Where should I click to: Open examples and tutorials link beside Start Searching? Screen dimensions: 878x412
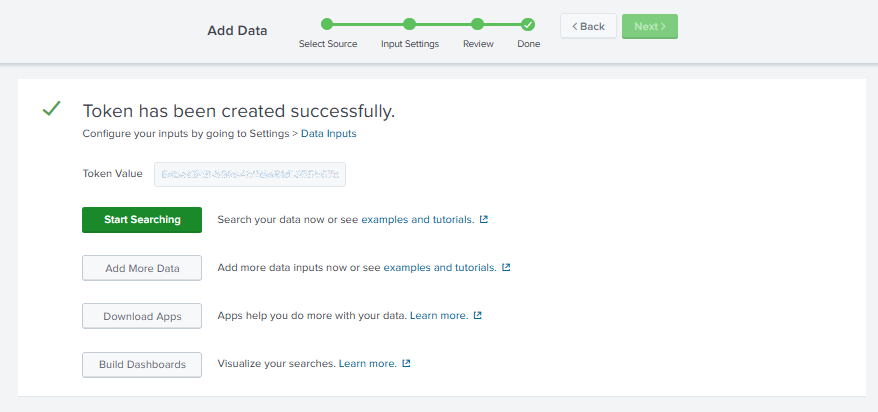click(417, 219)
